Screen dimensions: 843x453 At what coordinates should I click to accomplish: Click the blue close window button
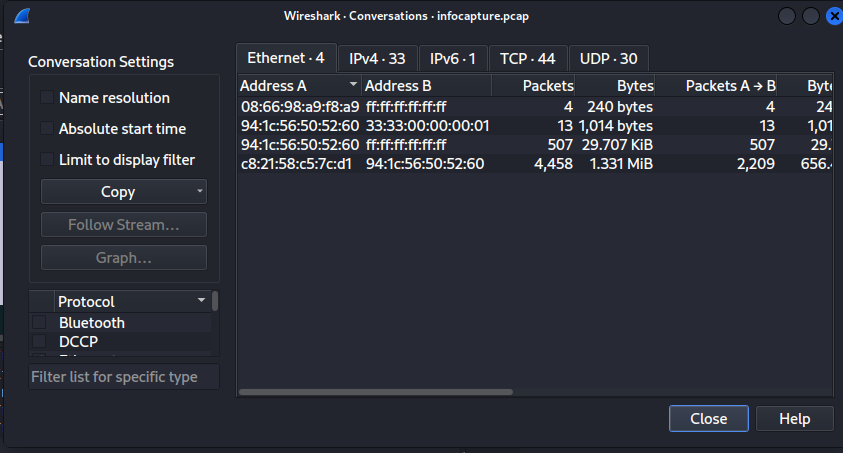click(834, 16)
